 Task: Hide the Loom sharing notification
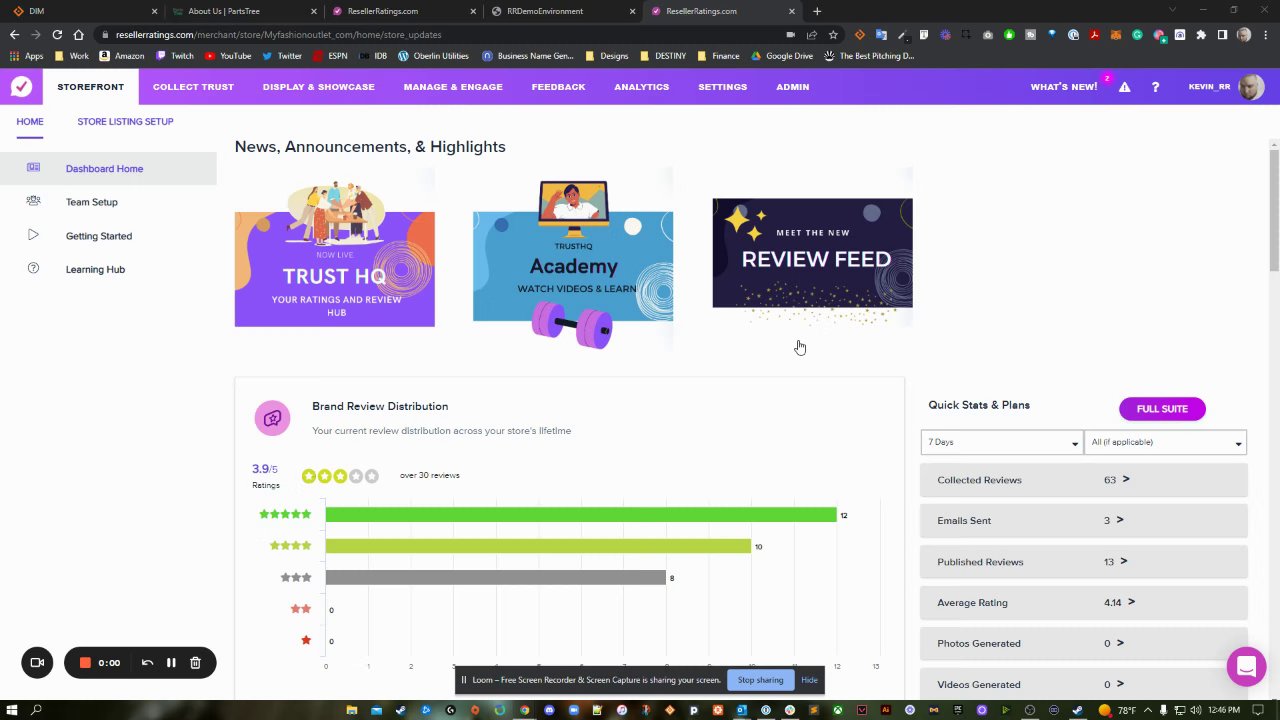(x=809, y=680)
